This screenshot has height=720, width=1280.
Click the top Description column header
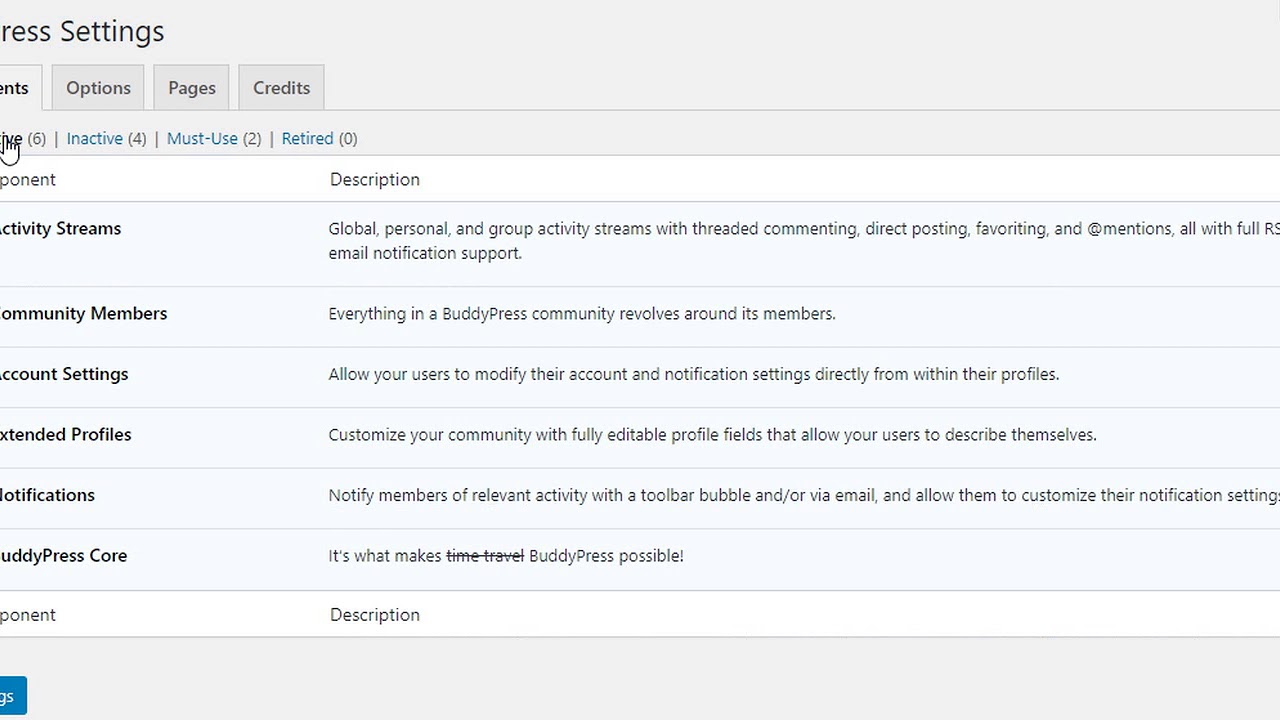point(375,180)
